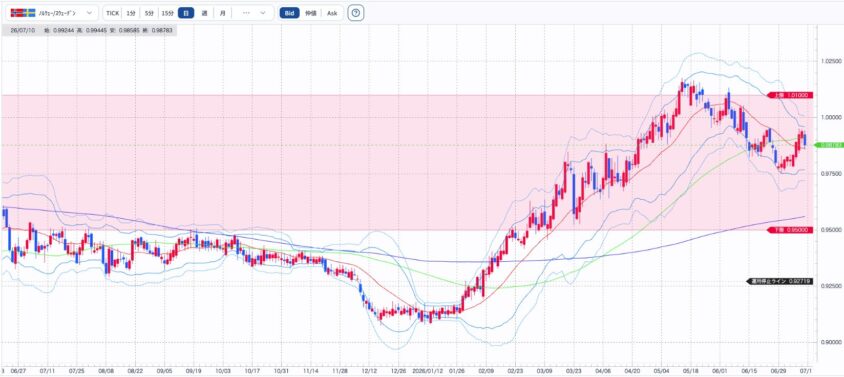Screen dimensions: 844x377
Task: Switch to 5分 timeframe
Action: [149, 13]
